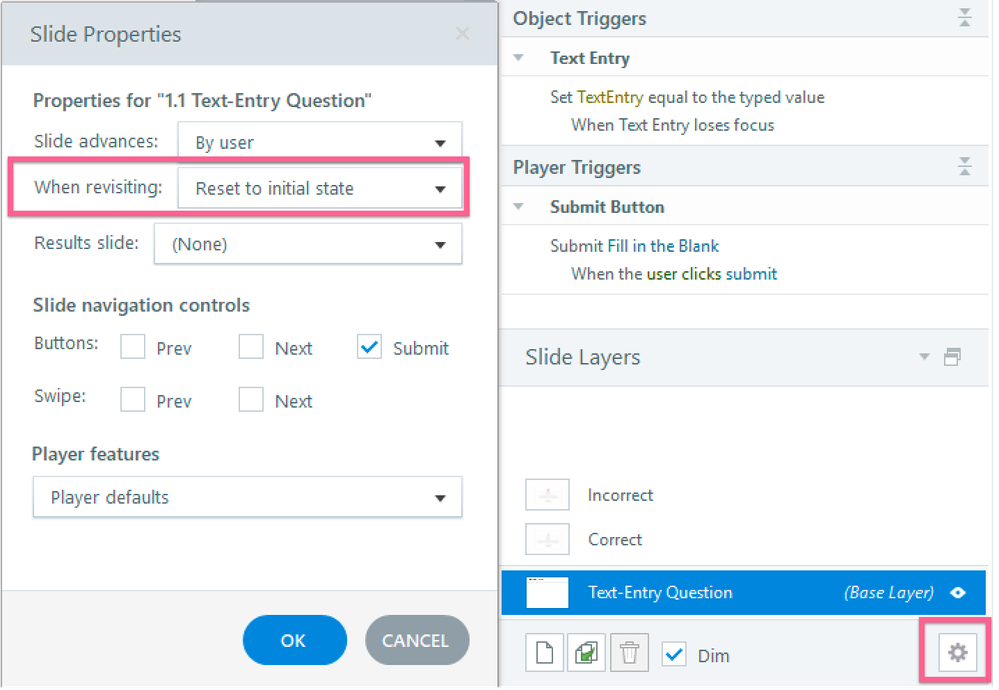The height and width of the screenshot is (690, 999).
Task: Open the Player features dropdown
Action: 247,497
